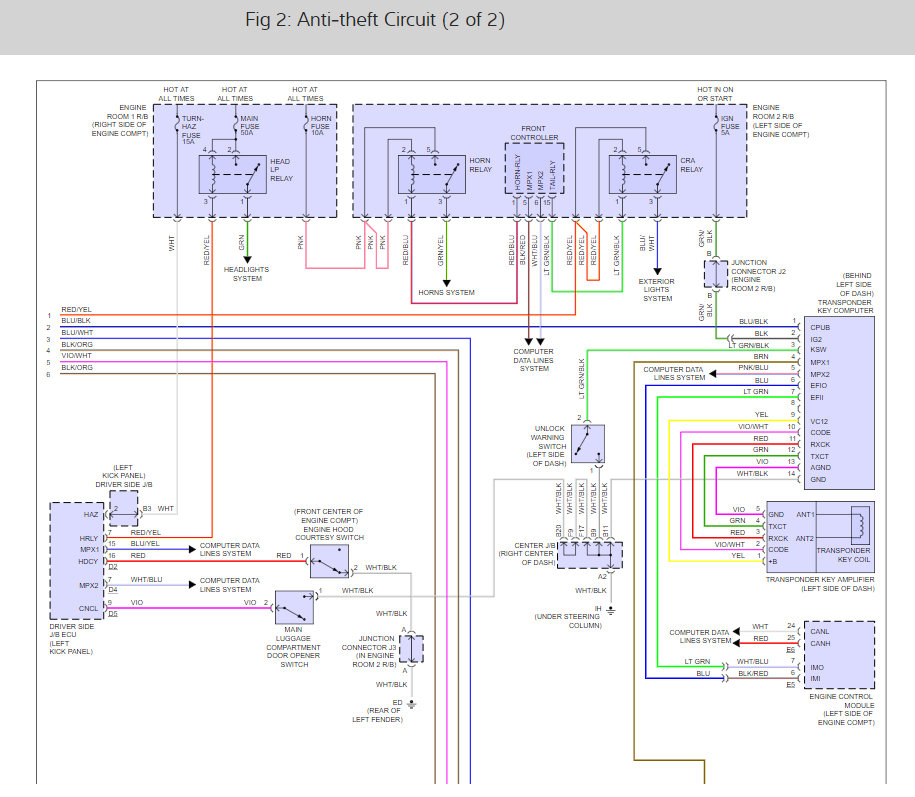Click the Main Fuse 50A symbol

236,123
